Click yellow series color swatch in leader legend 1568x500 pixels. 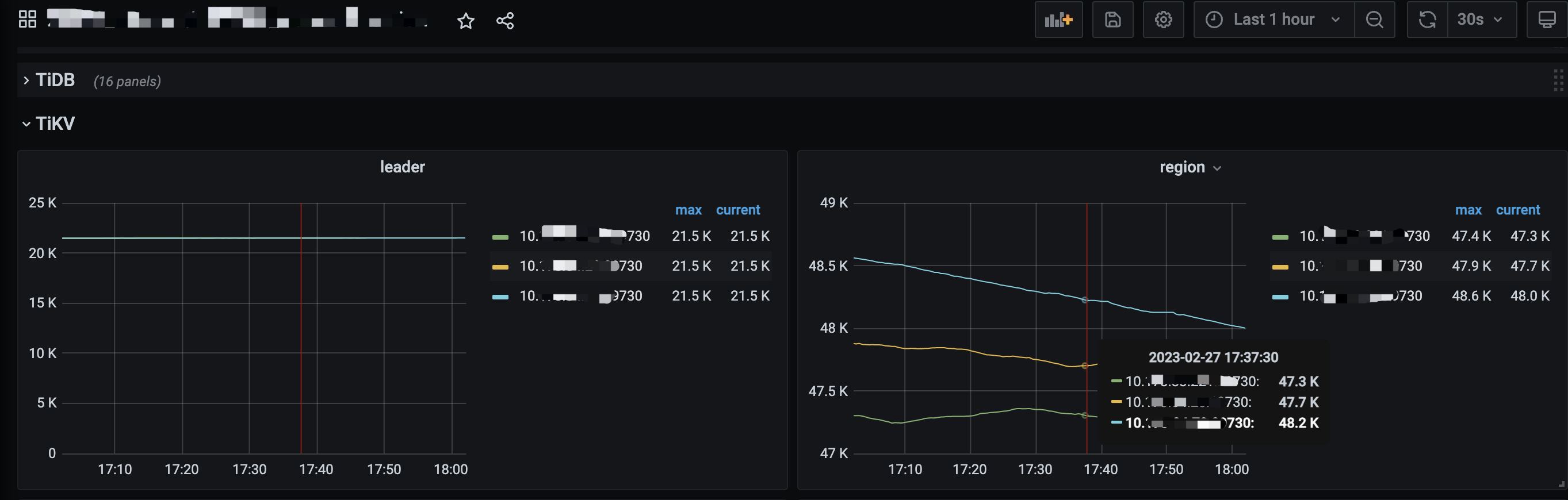point(500,267)
